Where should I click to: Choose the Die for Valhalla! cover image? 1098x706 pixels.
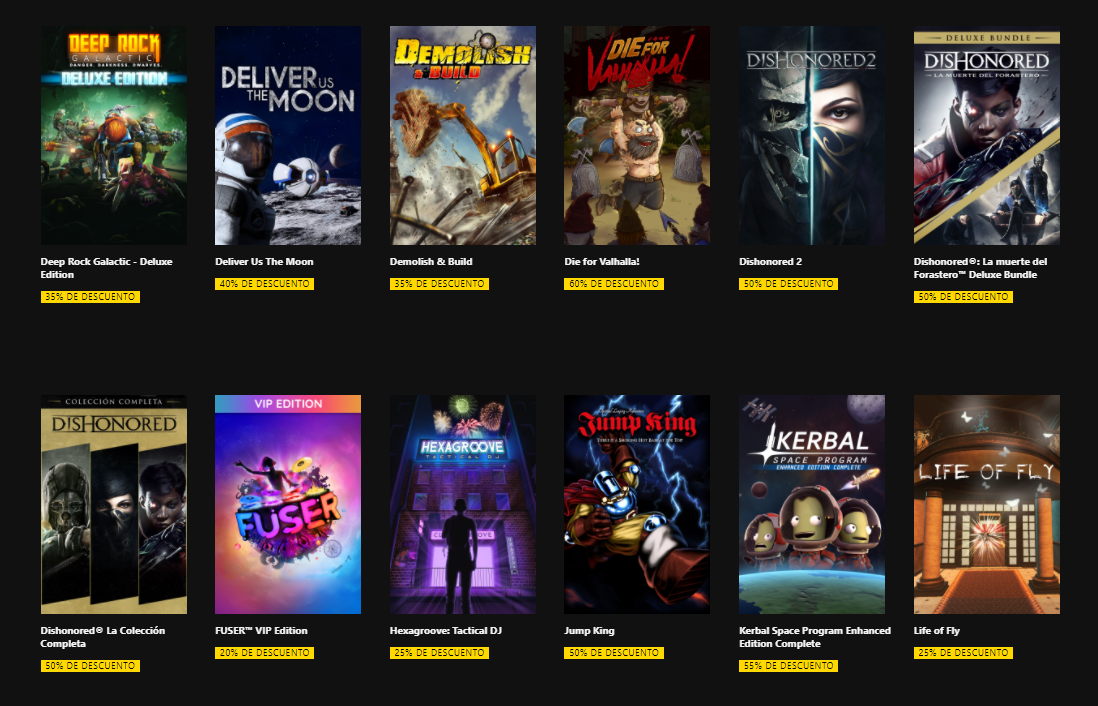click(637, 135)
